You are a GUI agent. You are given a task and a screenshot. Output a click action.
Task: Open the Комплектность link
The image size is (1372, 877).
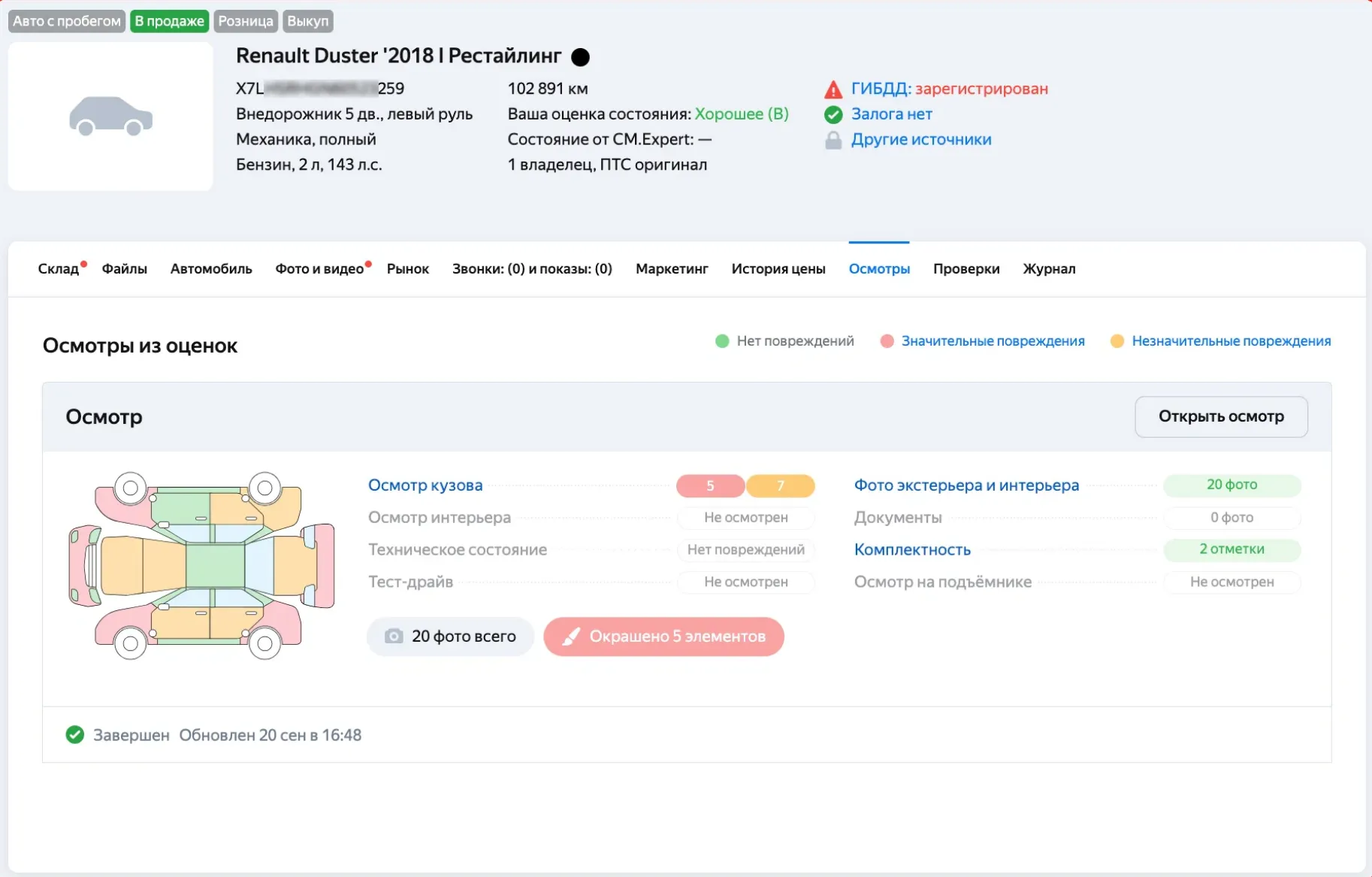912,549
